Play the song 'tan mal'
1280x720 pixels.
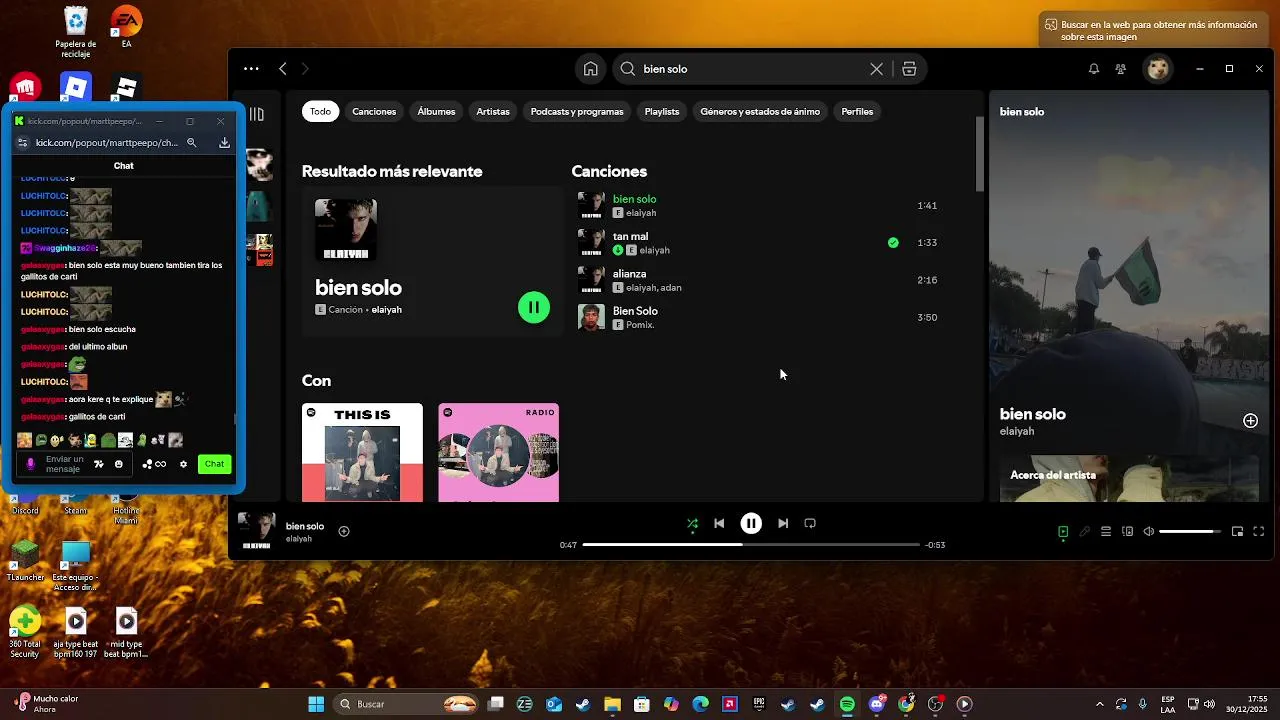[630, 237]
